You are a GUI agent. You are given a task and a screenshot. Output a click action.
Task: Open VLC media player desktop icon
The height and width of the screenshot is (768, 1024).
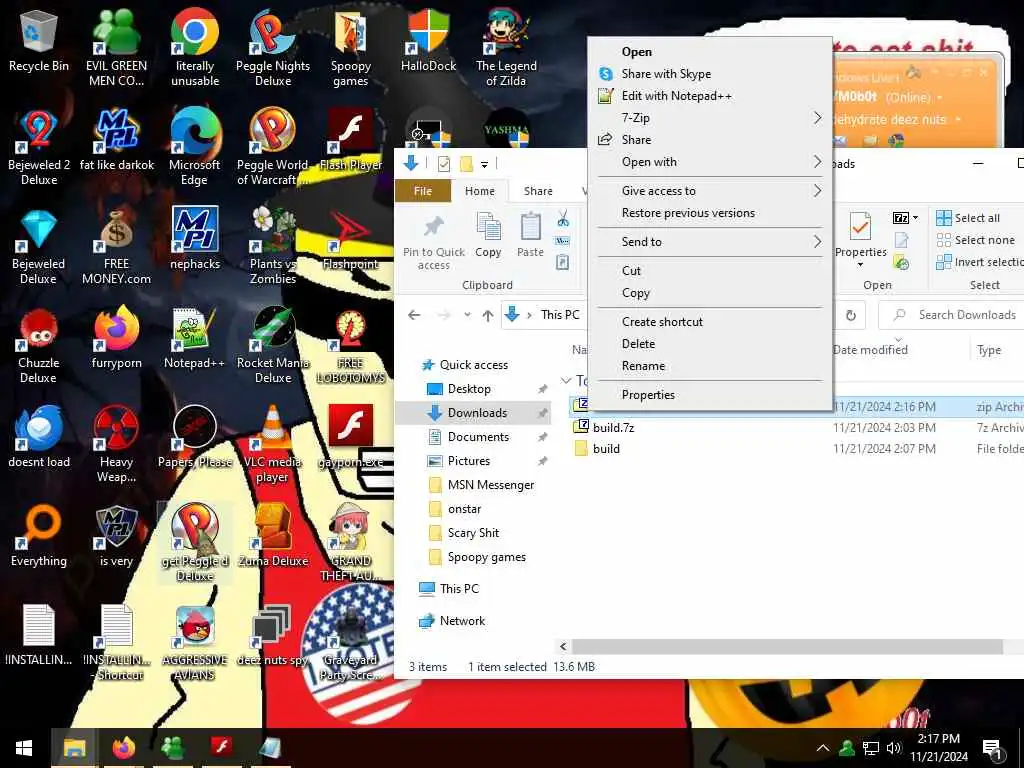273,444
